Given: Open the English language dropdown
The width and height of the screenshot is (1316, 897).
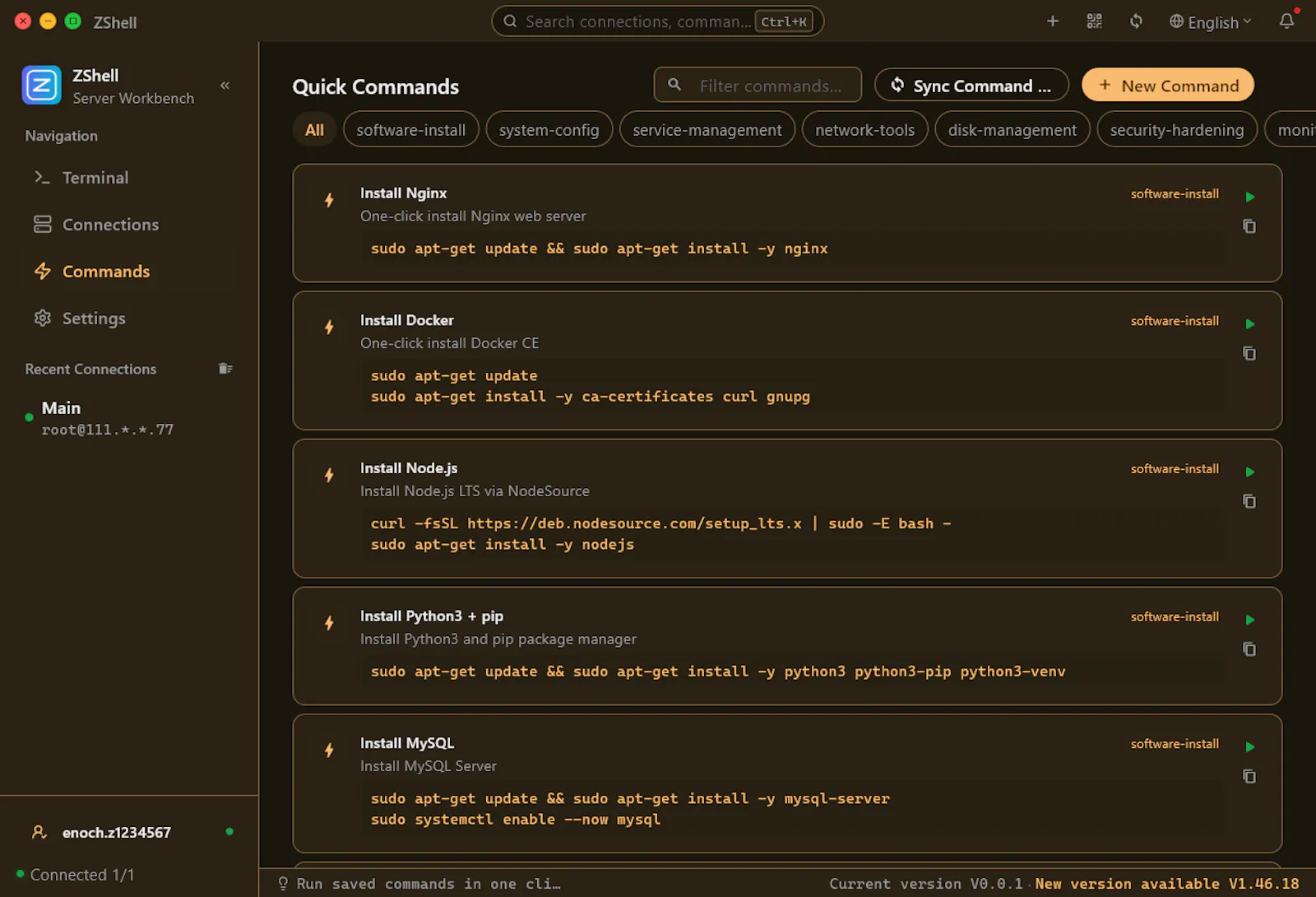Looking at the screenshot, I should [1211, 22].
